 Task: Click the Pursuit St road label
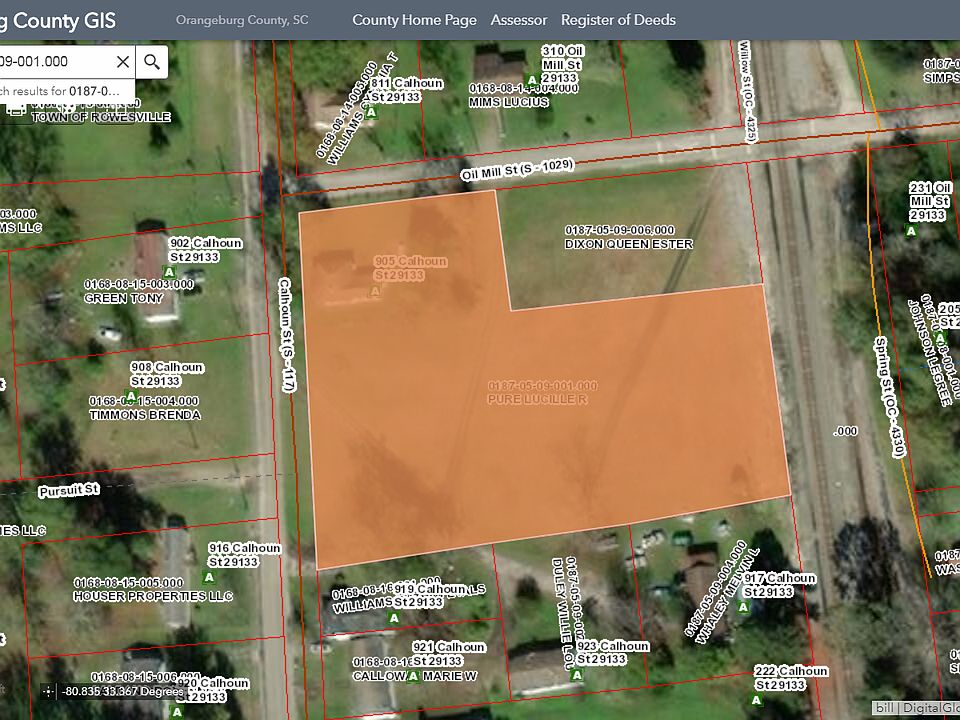pyautogui.click(x=69, y=490)
